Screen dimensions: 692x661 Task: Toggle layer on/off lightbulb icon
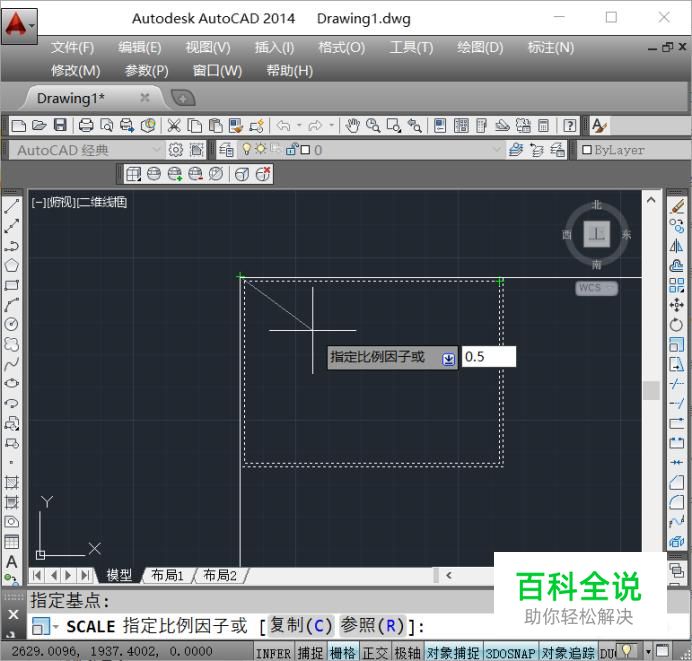pos(247,149)
